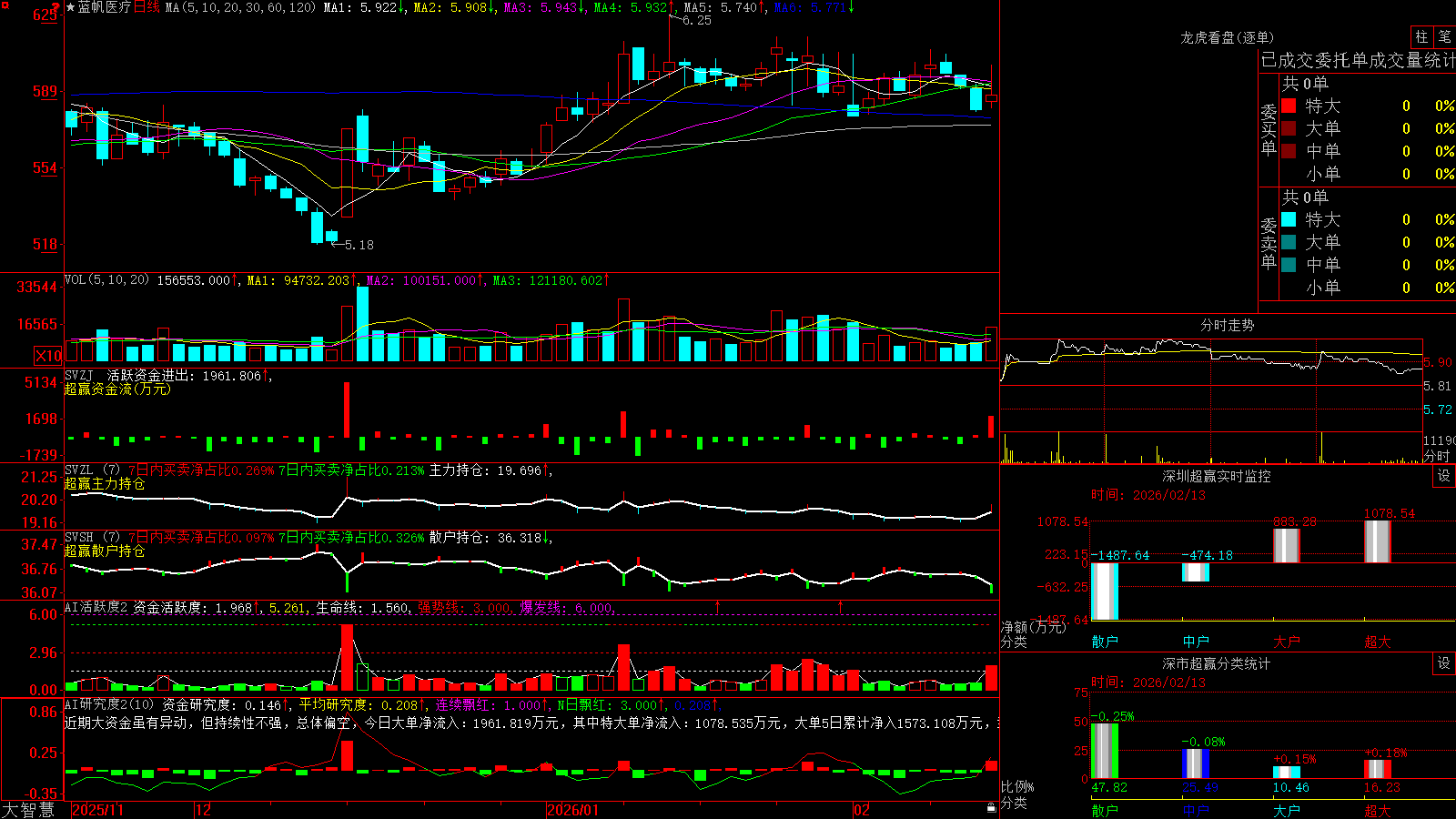Viewport: 1456px width, 819px height.
Task: Switch to 柱 bar view in 龙虎看盘
Action: tap(1421, 37)
